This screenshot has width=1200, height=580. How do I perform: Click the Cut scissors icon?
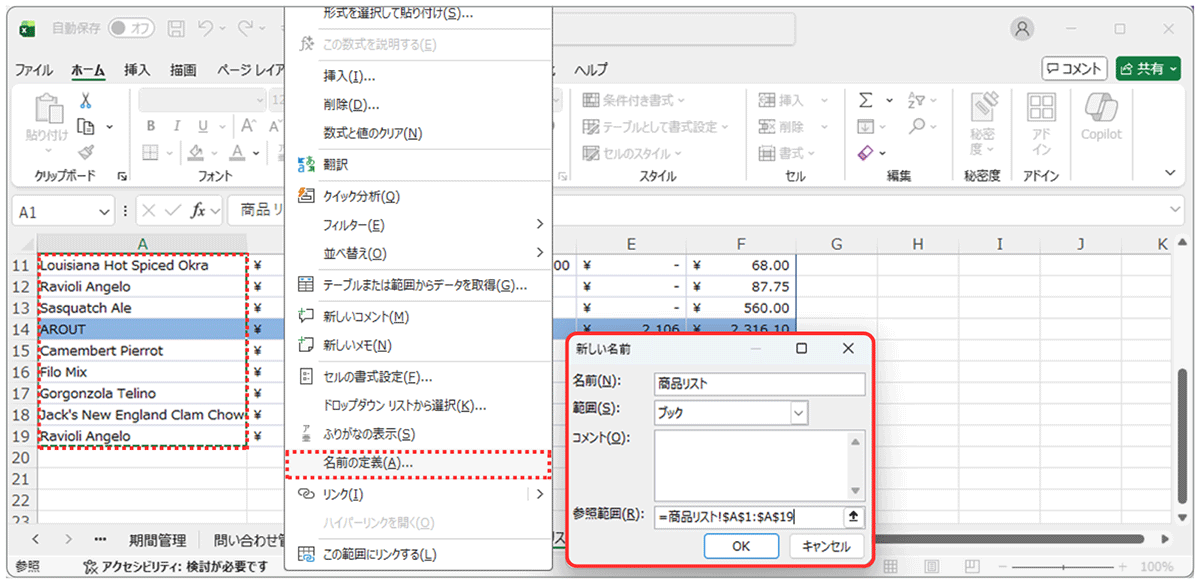click(86, 101)
